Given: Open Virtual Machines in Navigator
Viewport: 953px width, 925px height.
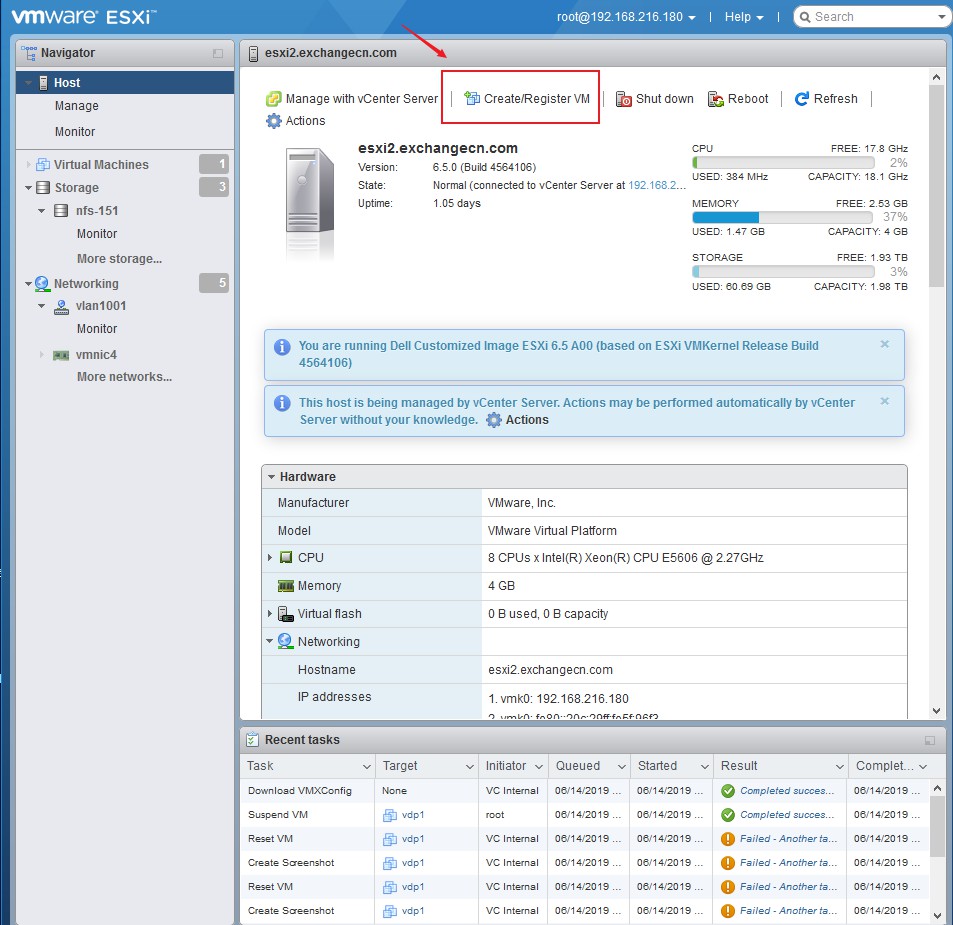Looking at the screenshot, I should 101,165.
